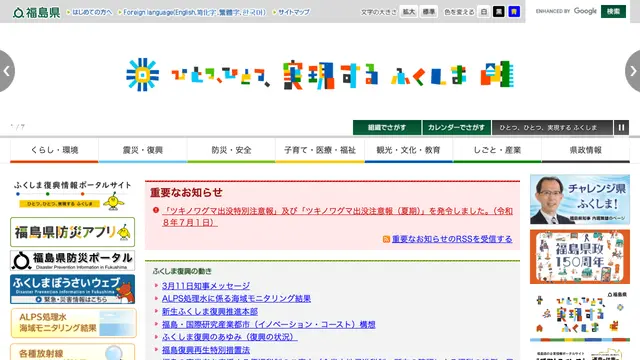Open 防災・安全 menu tab

click(231, 150)
